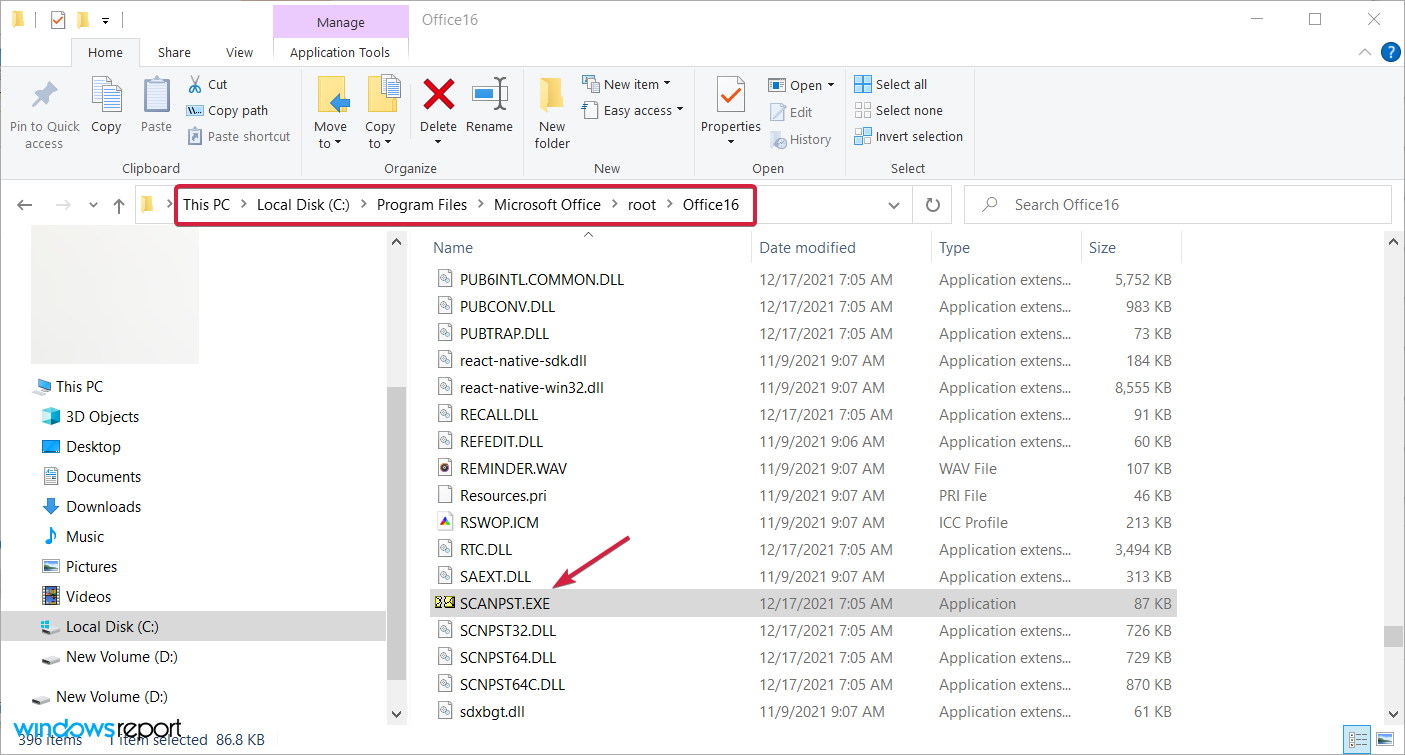Open Quick Access Toolbar customize arrow
This screenshot has width=1405, height=755.
[106, 21]
